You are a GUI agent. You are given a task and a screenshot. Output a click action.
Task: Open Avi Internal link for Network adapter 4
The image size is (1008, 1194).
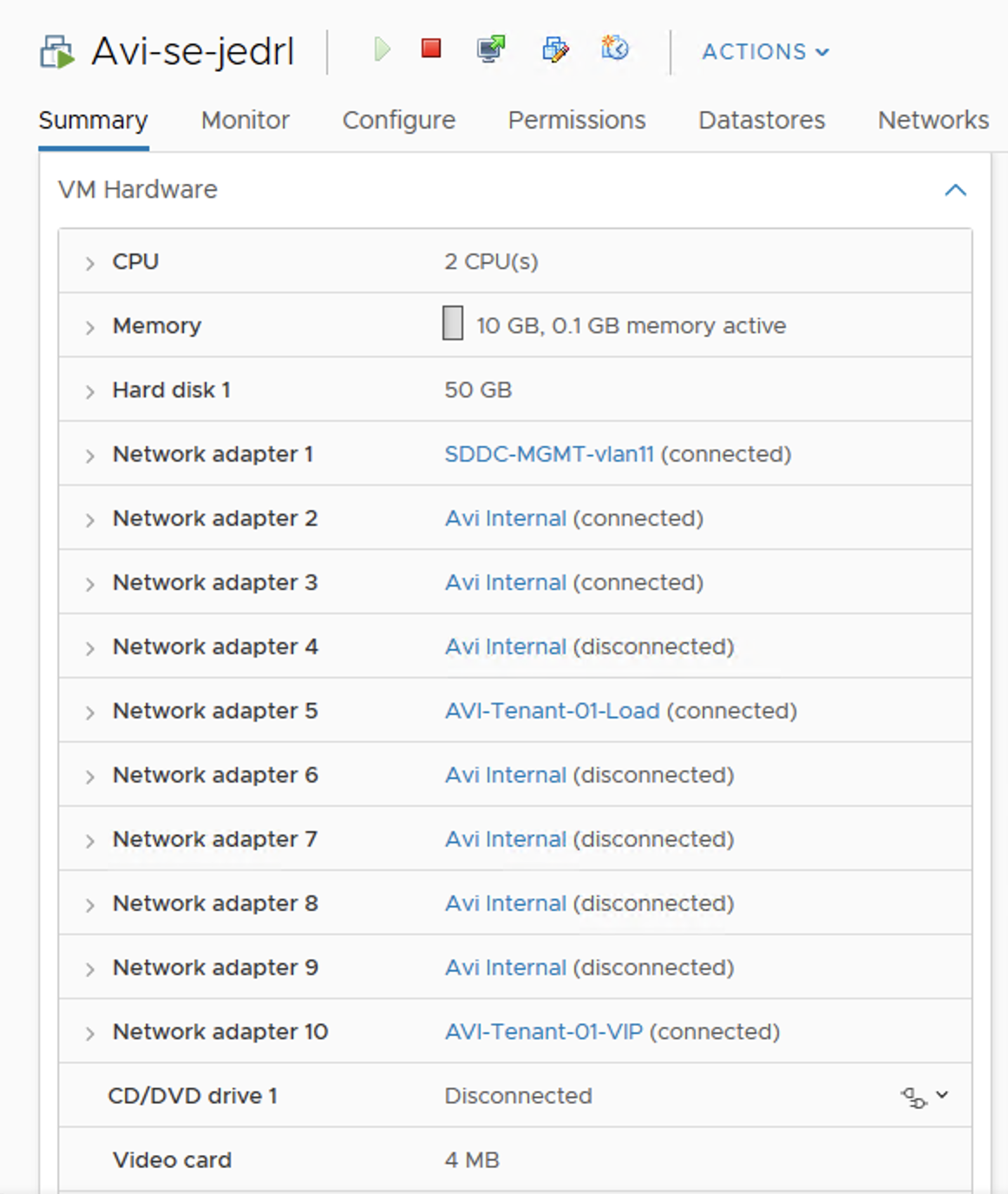(x=506, y=646)
